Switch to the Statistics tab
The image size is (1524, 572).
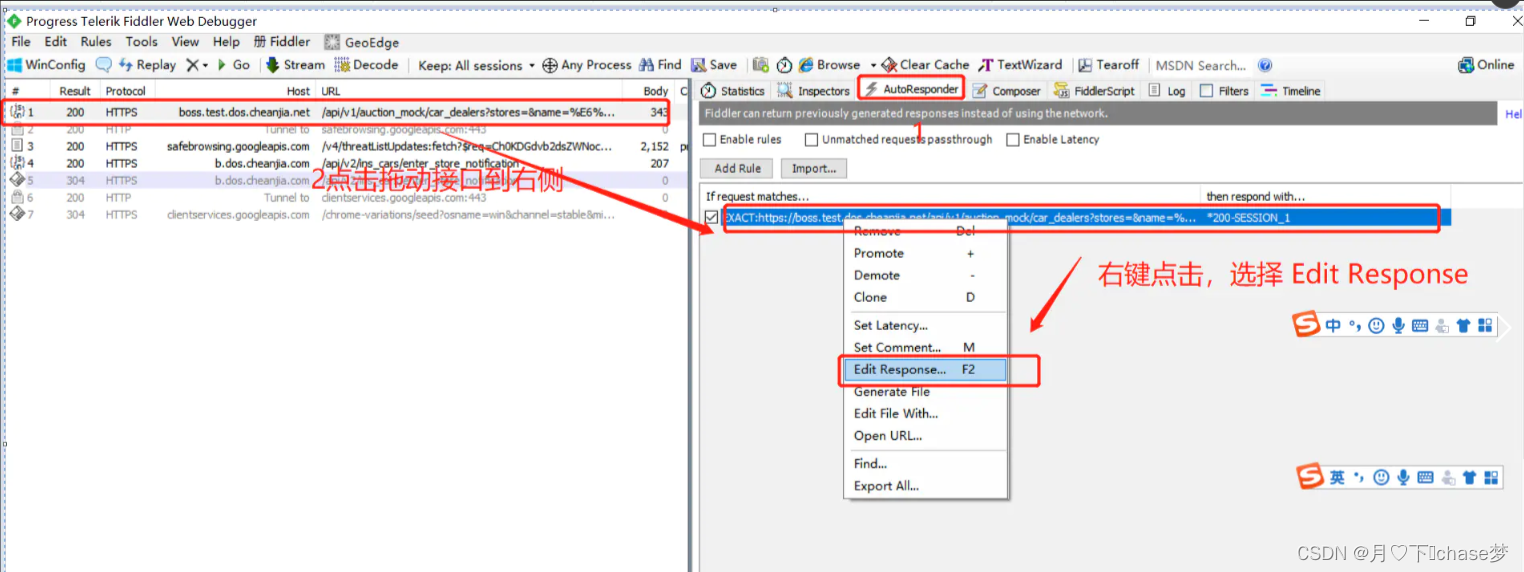click(733, 91)
